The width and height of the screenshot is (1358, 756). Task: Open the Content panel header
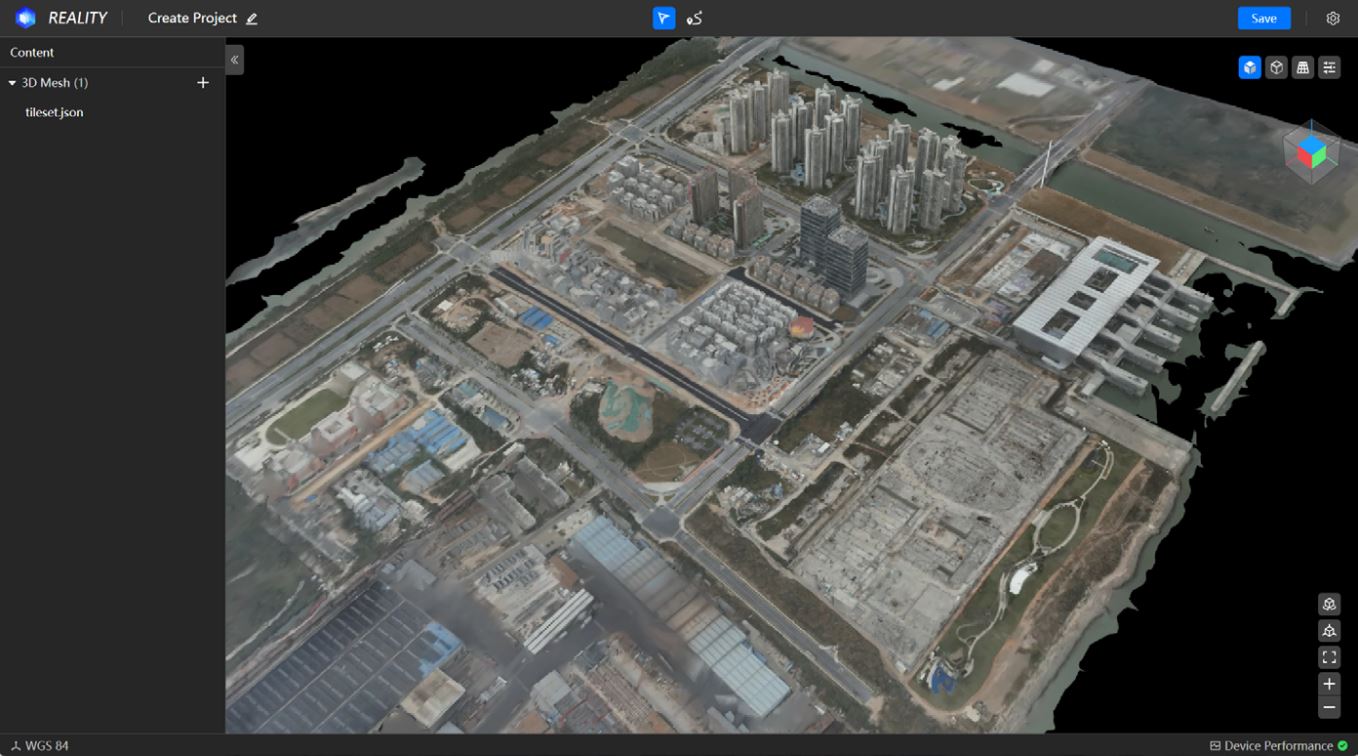32,52
